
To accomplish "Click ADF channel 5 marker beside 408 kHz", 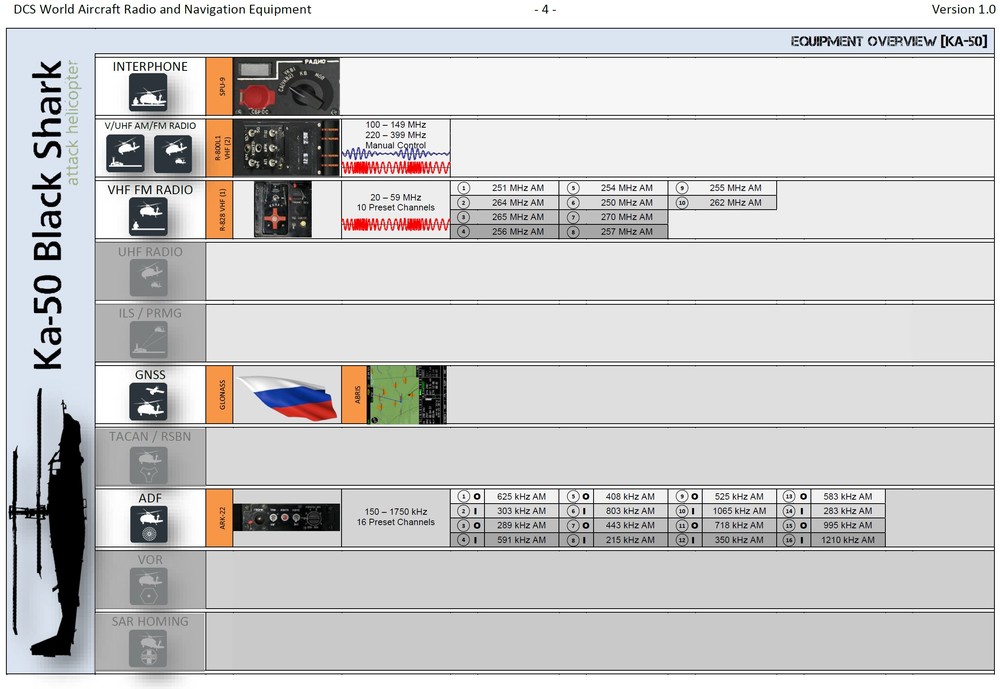I will click(x=573, y=496).
